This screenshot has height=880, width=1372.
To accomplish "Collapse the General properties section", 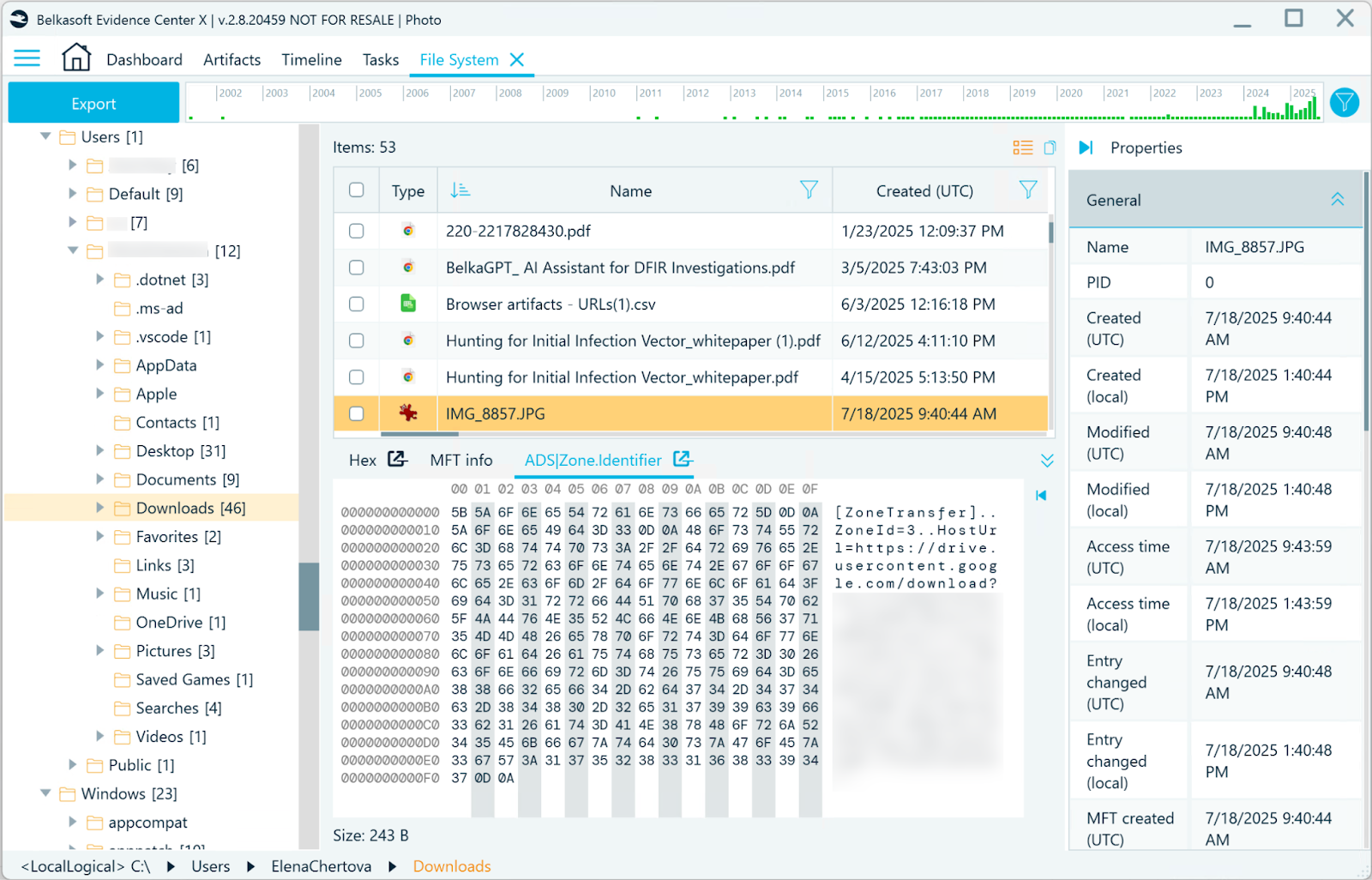I will pyautogui.click(x=1337, y=199).
